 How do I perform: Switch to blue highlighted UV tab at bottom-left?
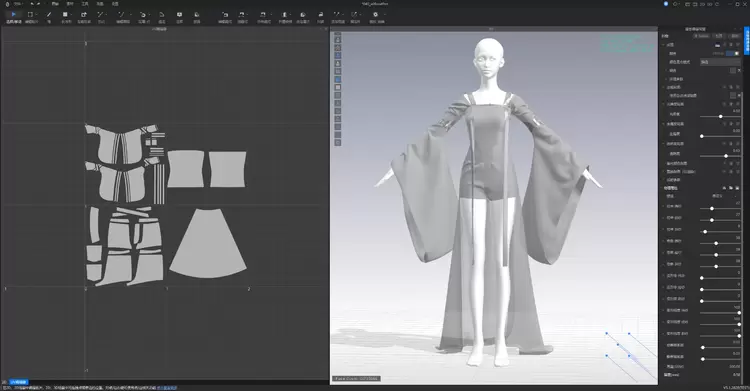coord(19,382)
